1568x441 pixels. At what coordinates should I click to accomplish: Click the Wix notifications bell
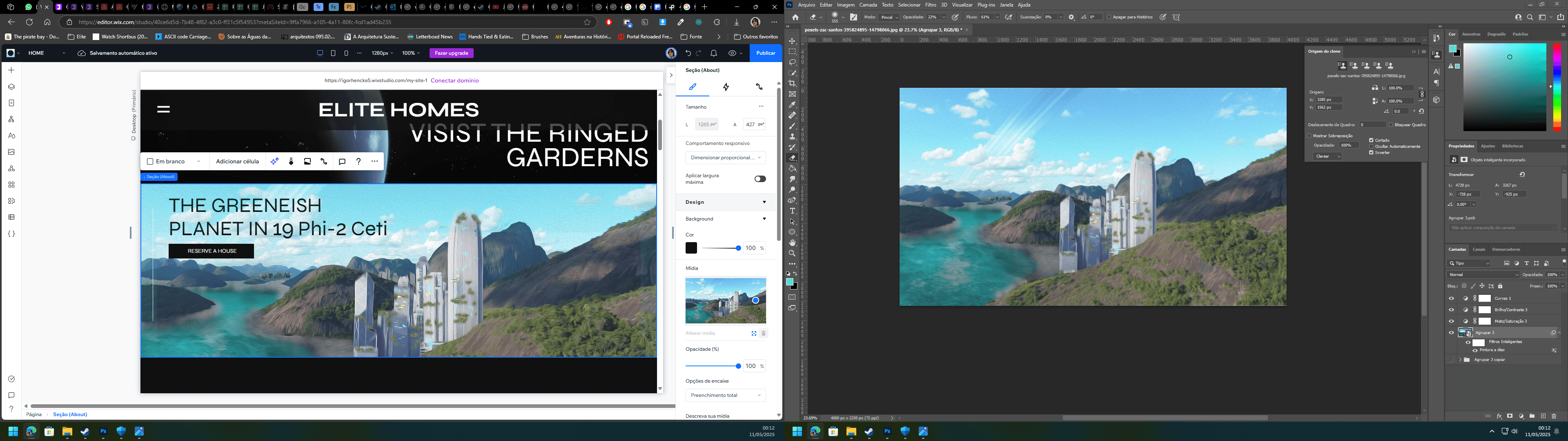[713, 53]
